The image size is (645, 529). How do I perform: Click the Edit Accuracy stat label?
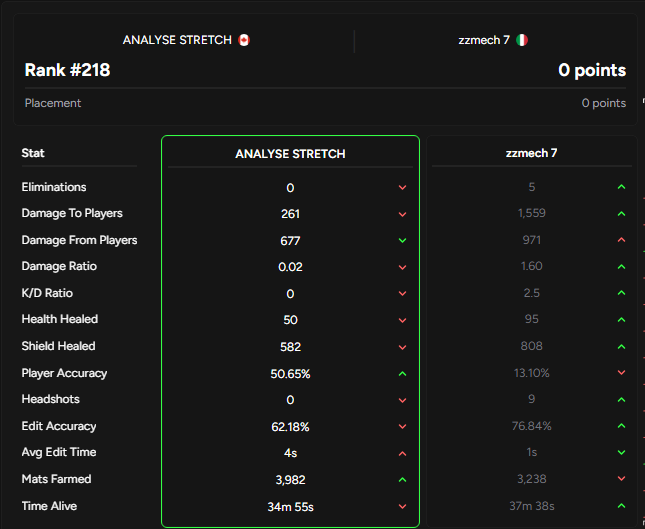(59, 426)
